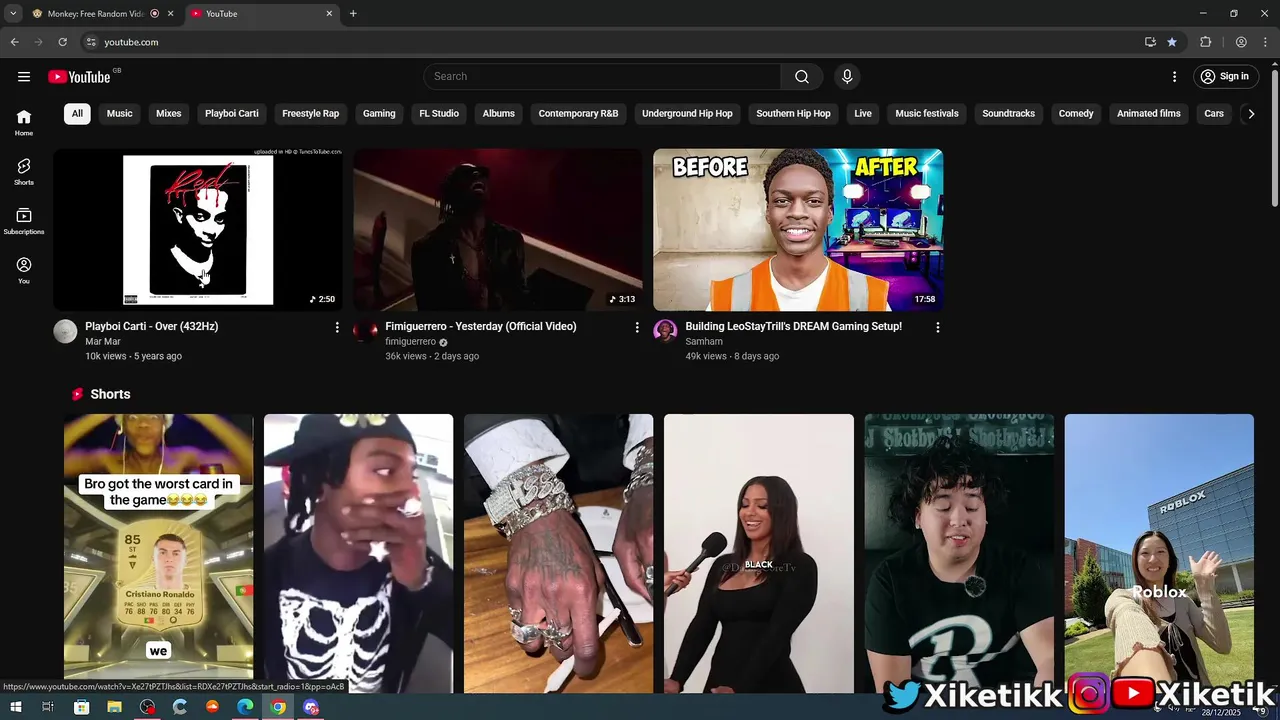The image size is (1280, 720).
Task: Click the browser back arrow
Action: point(14,42)
